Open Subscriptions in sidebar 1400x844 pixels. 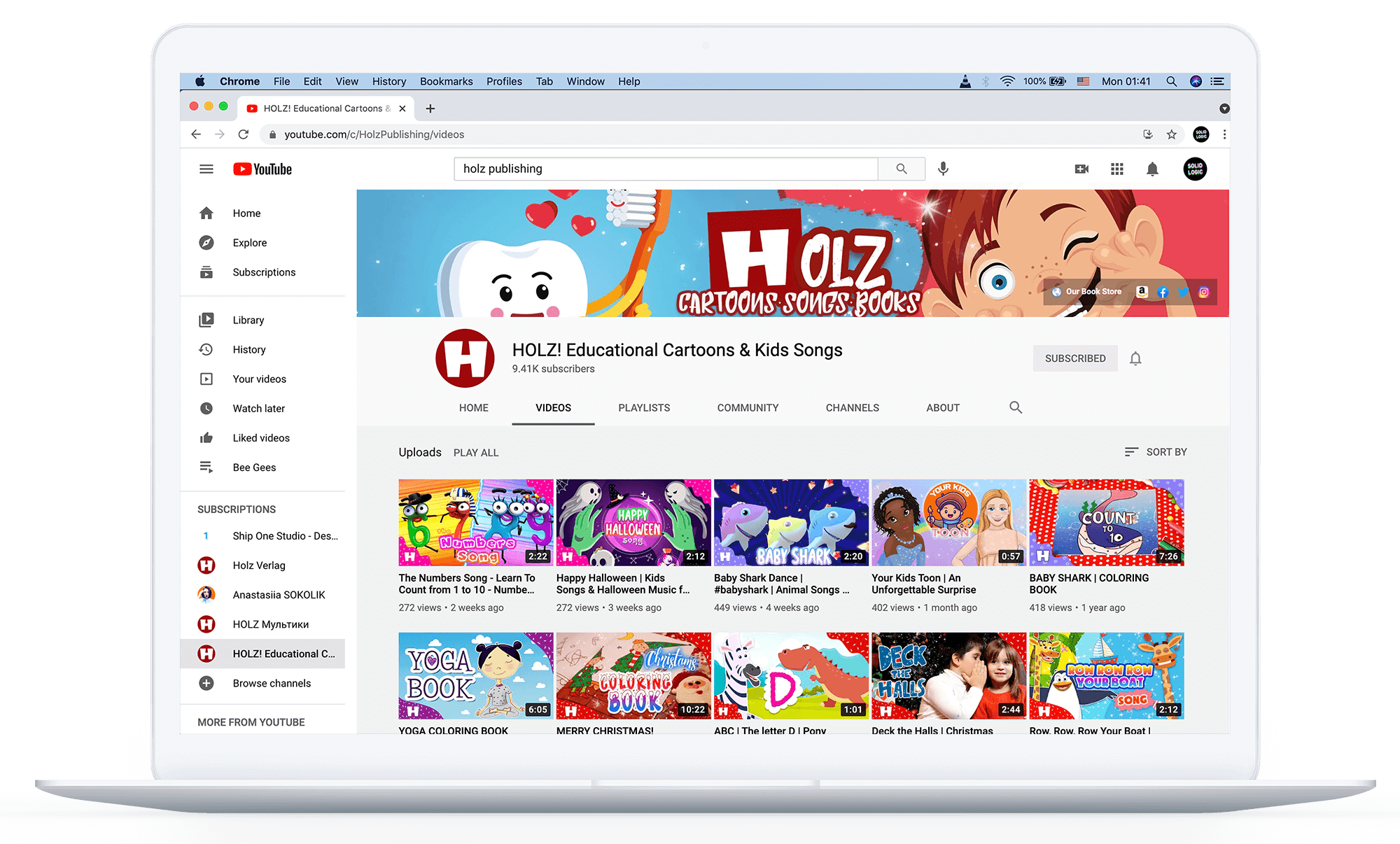pyautogui.click(x=262, y=272)
